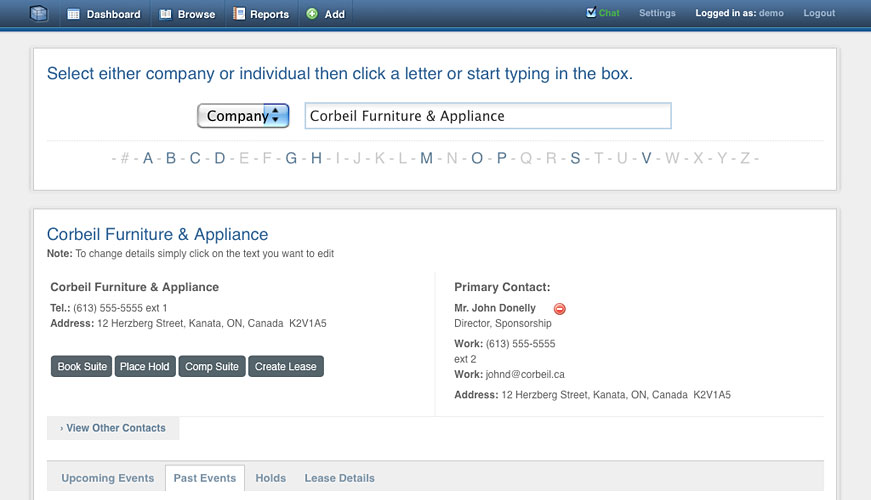Edit the company address under Tel.
Image resolution: width=871 pixels, height=500 pixels.
point(188,323)
